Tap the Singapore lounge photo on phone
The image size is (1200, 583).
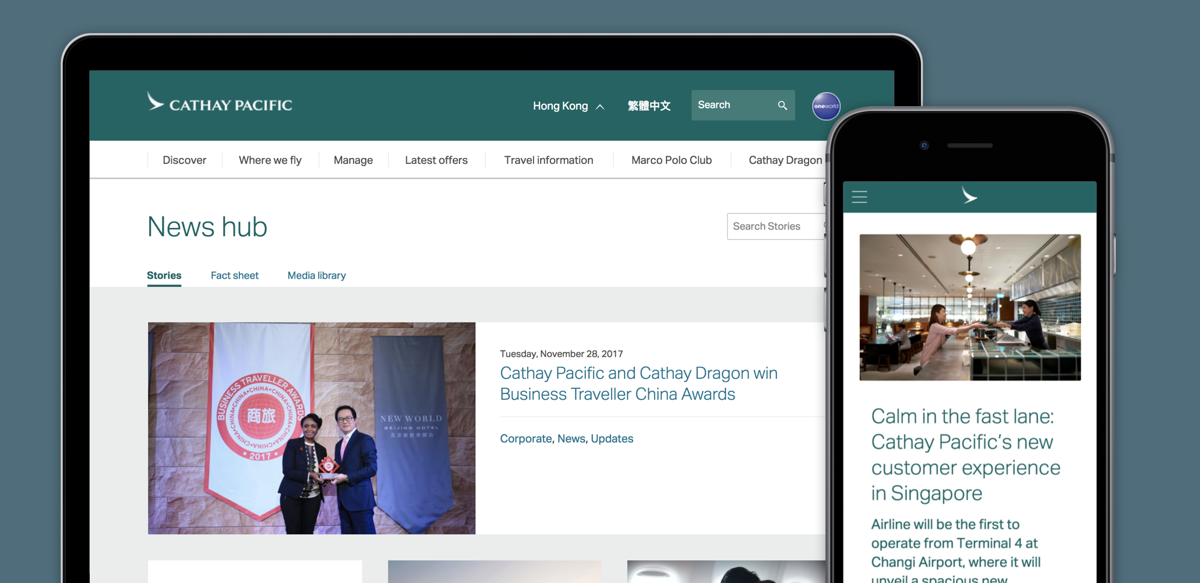[x=970, y=307]
